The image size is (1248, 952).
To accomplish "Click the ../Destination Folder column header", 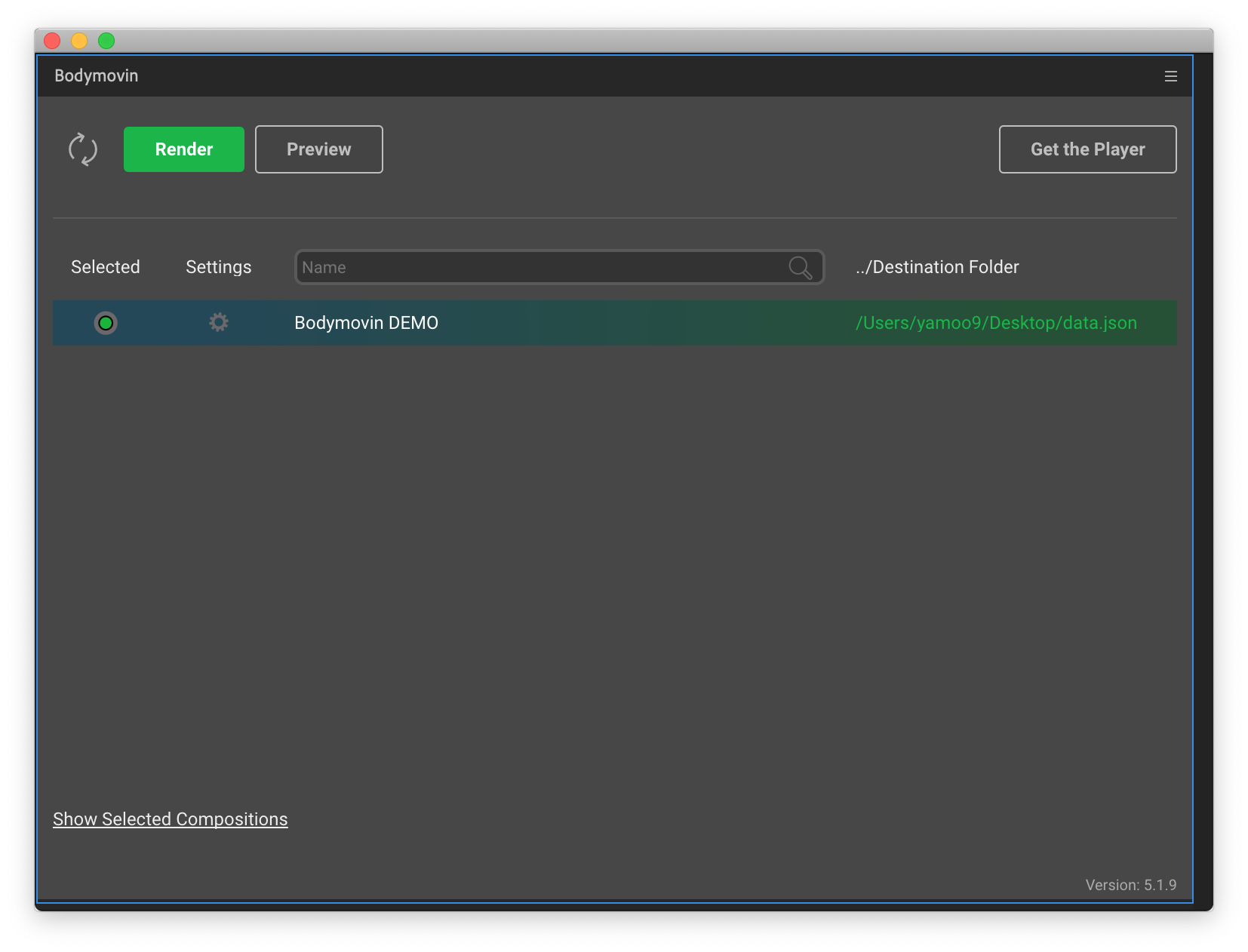I will click(x=937, y=267).
